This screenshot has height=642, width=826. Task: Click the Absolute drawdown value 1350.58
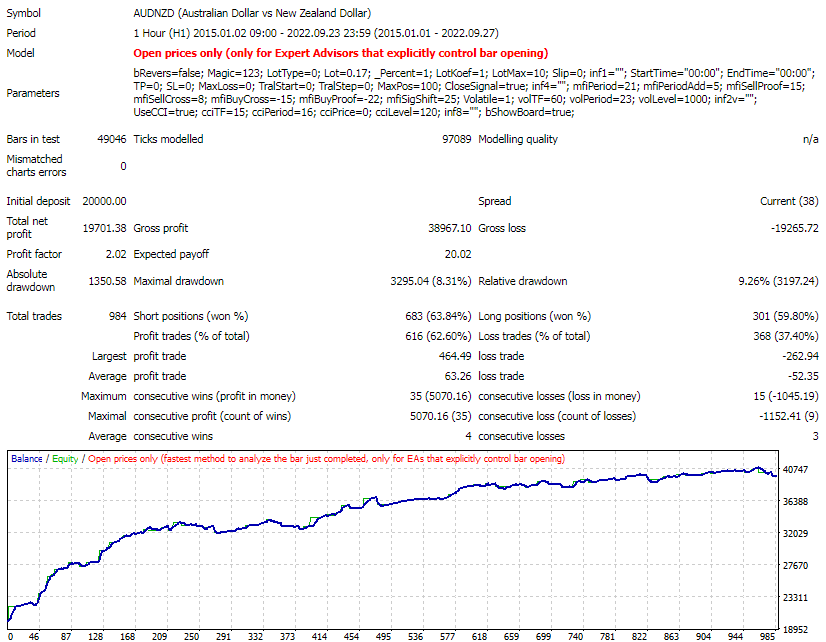[x=107, y=281]
